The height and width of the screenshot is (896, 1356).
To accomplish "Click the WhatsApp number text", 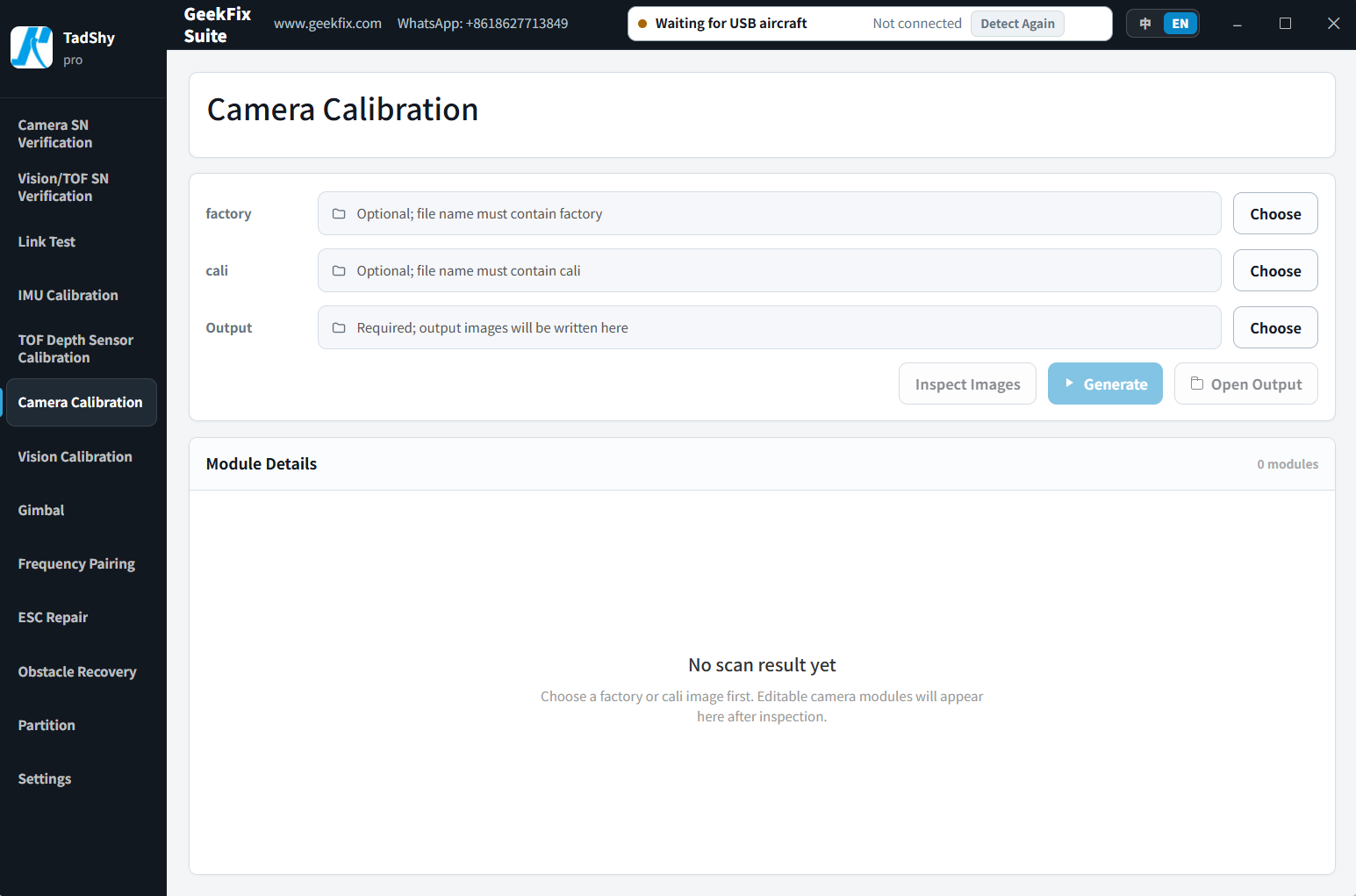I will 482,24.
